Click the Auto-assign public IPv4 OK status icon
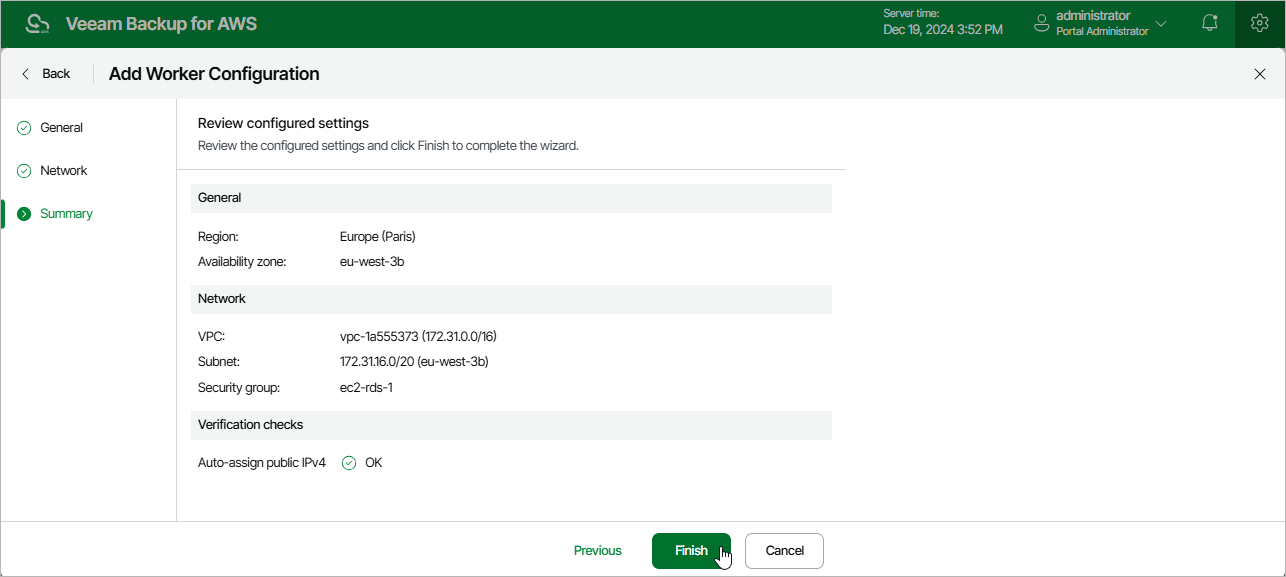The height and width of the screenshot is (577, 1286). [349, 463]
